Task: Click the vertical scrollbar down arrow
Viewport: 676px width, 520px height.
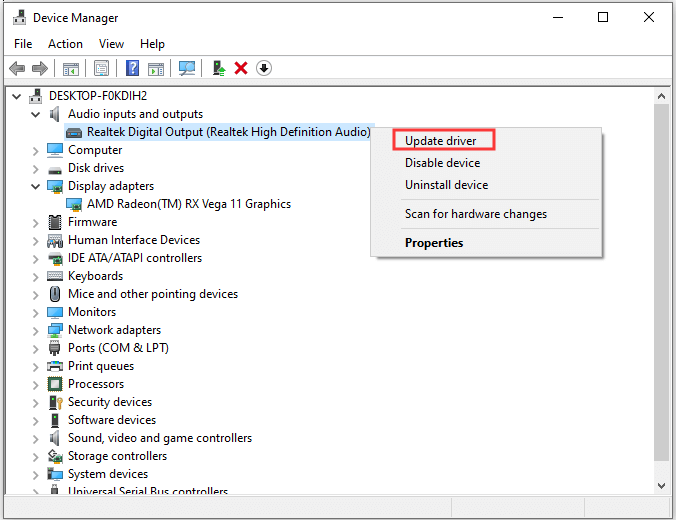Action: click(661, 483)
